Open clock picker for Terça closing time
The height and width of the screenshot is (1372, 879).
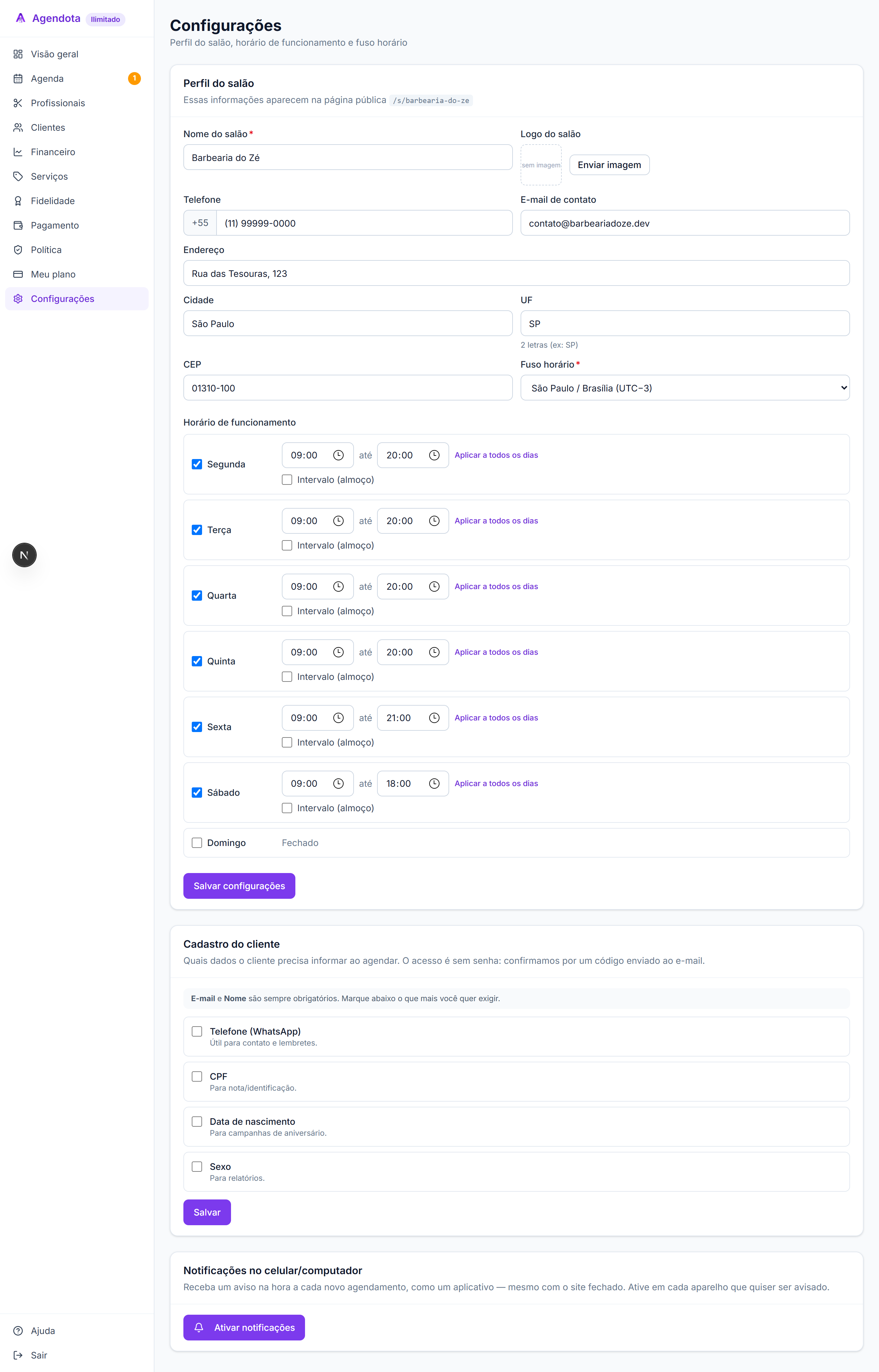point(434,521)
